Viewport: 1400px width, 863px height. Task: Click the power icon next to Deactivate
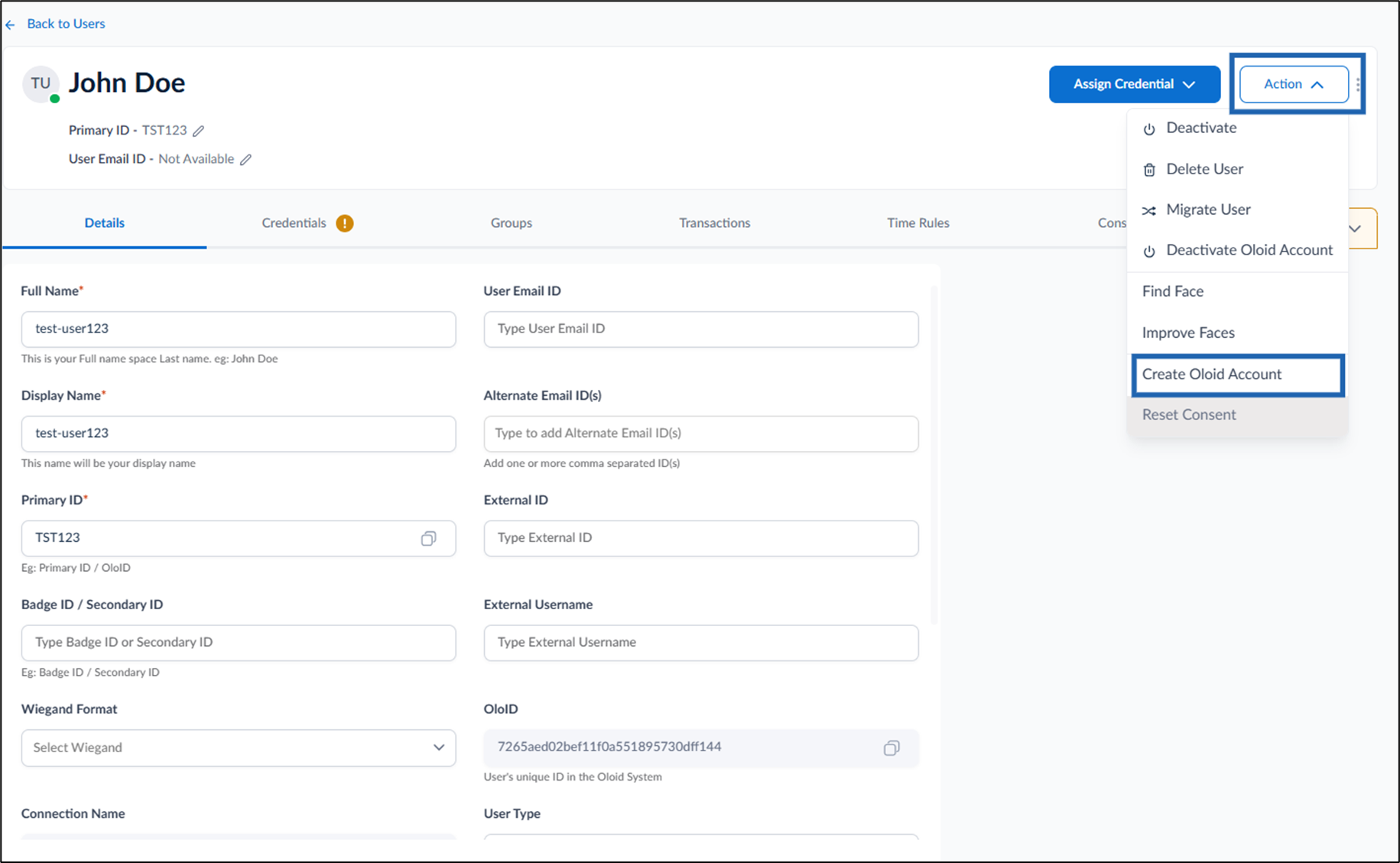click(1149, 128)
